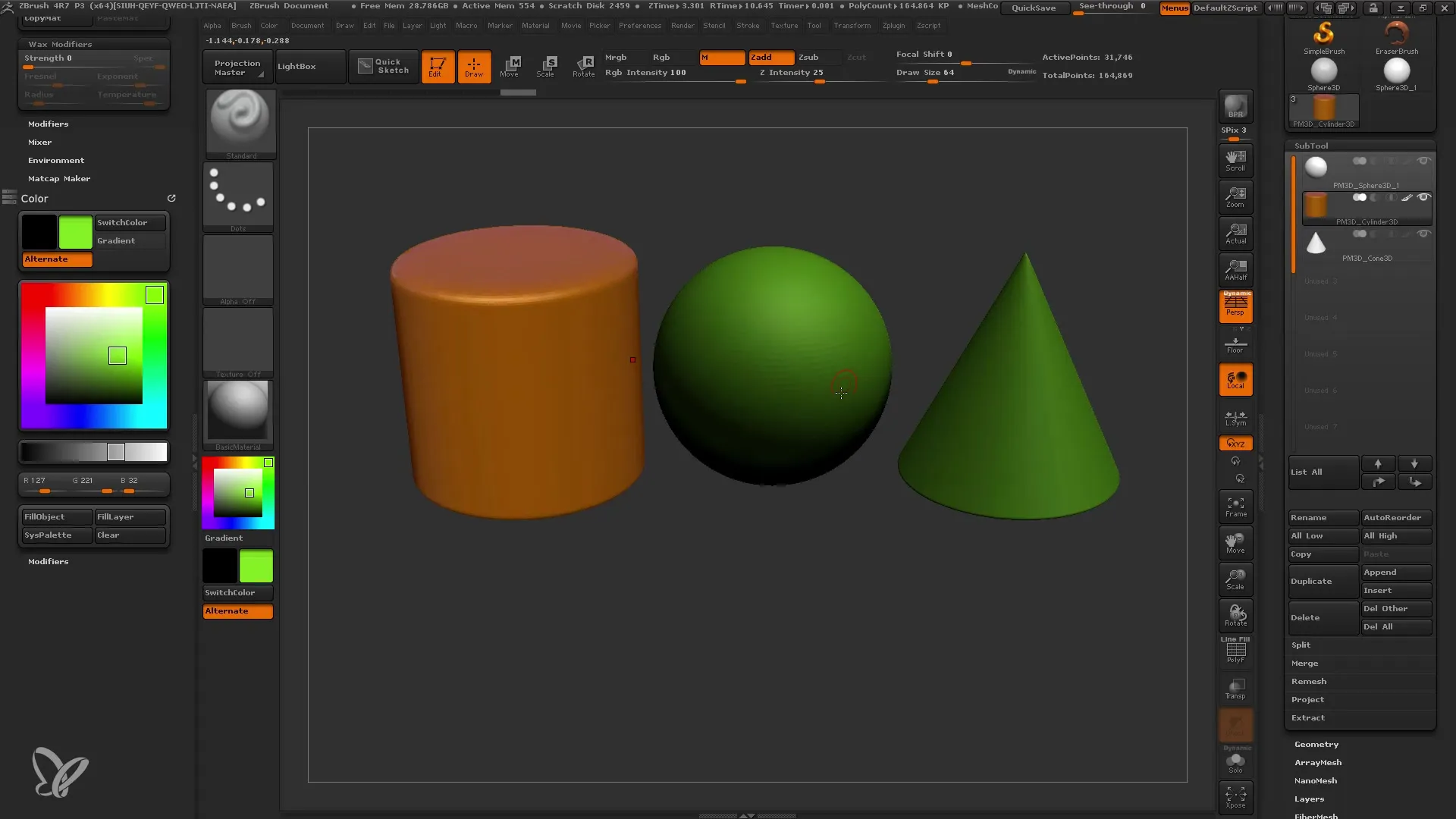Viewport: 1456px width, 819px height.
Task: Toggle visibility of PM3D_Cone3D subtool
Action: point(1425,234)
